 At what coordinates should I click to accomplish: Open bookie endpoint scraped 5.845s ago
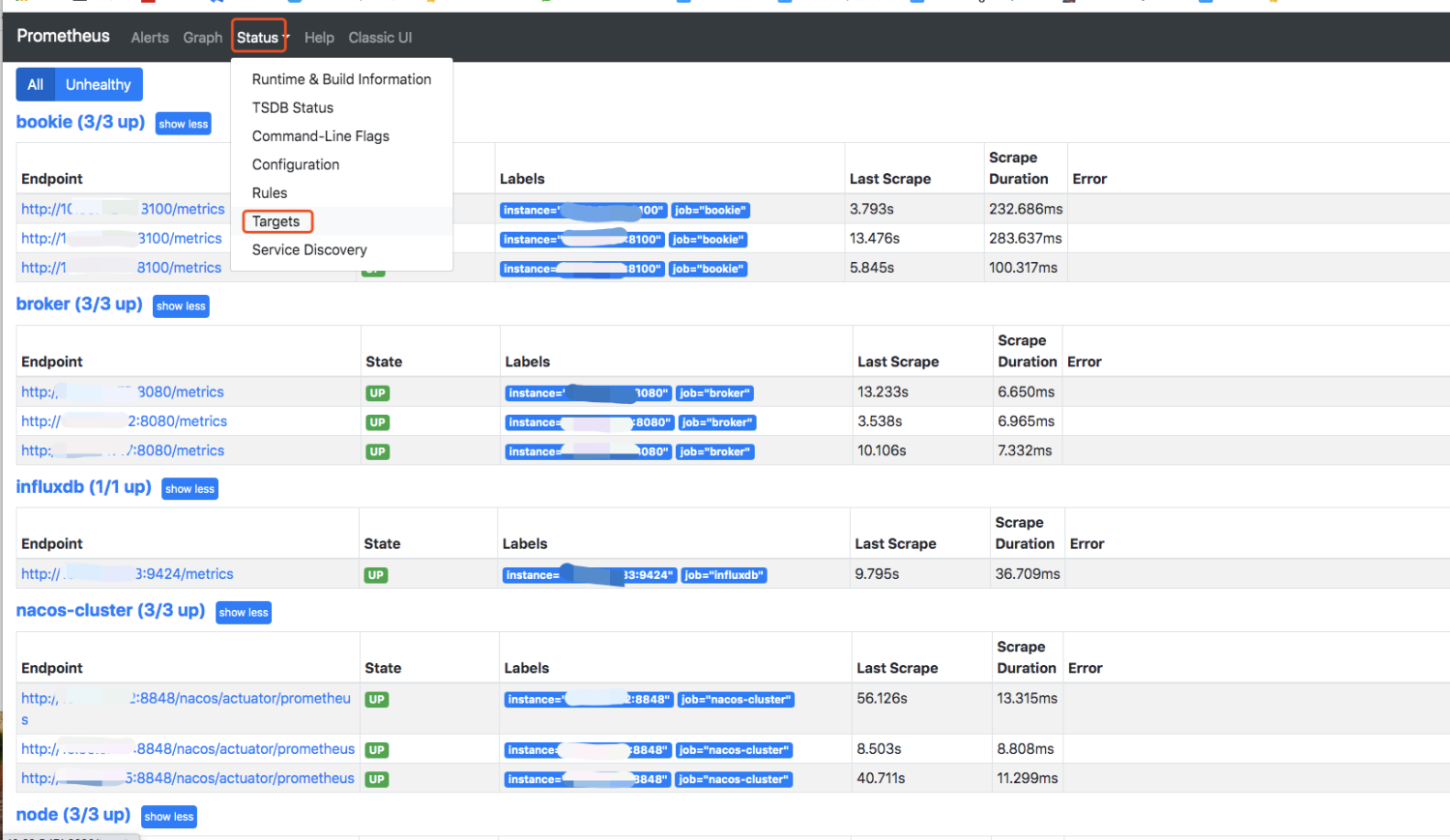point(121,268)
